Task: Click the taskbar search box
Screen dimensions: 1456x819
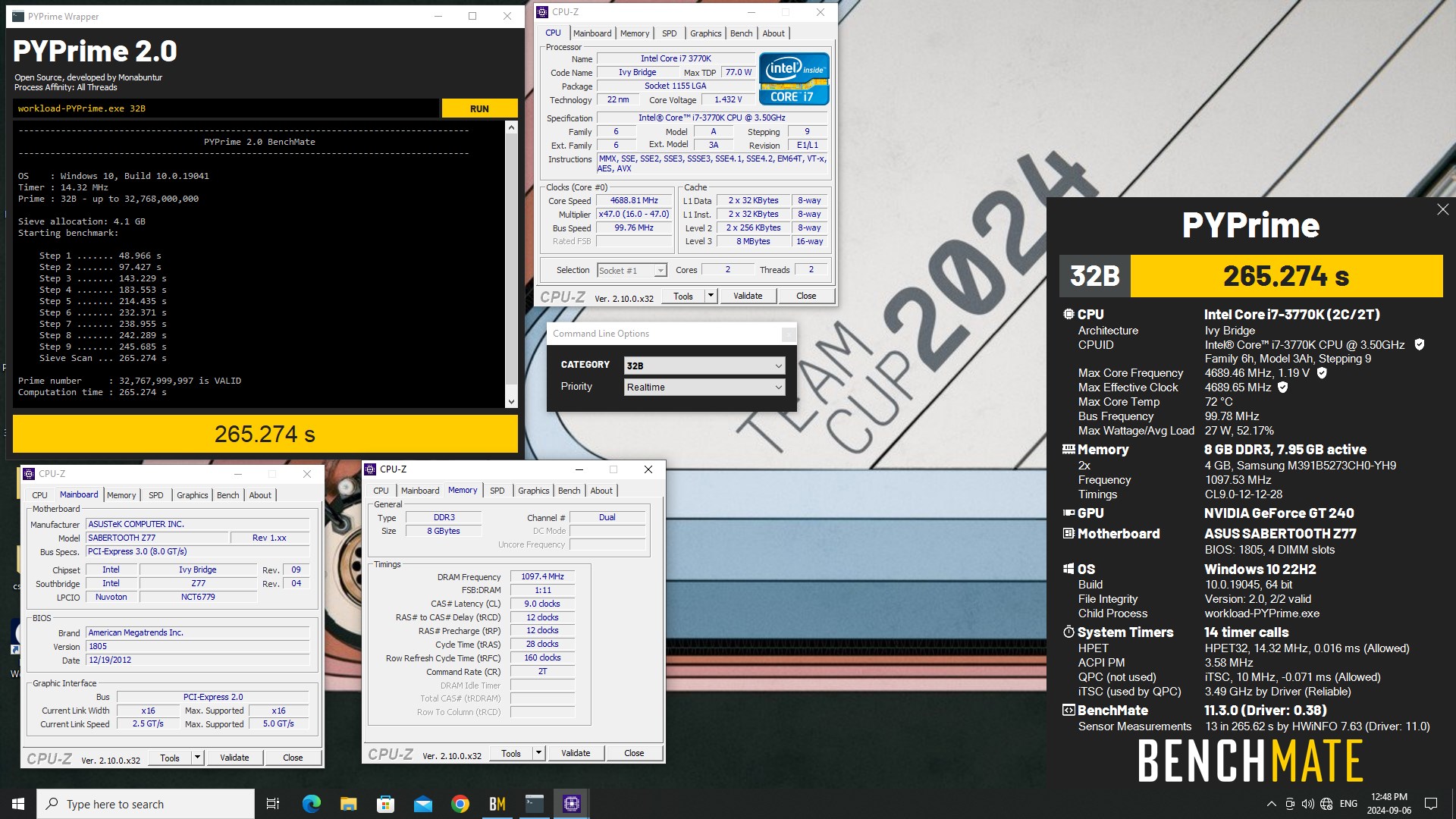Action: pos(146,804)
